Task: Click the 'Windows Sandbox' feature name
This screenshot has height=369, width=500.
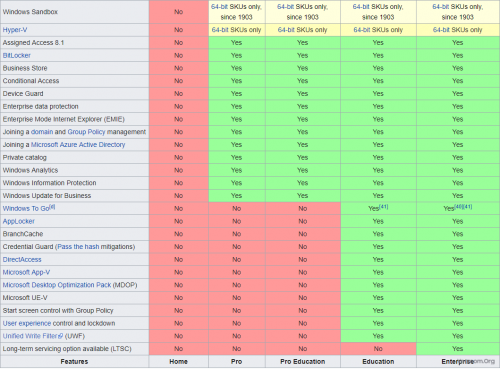Action: [x=30, y=12]
